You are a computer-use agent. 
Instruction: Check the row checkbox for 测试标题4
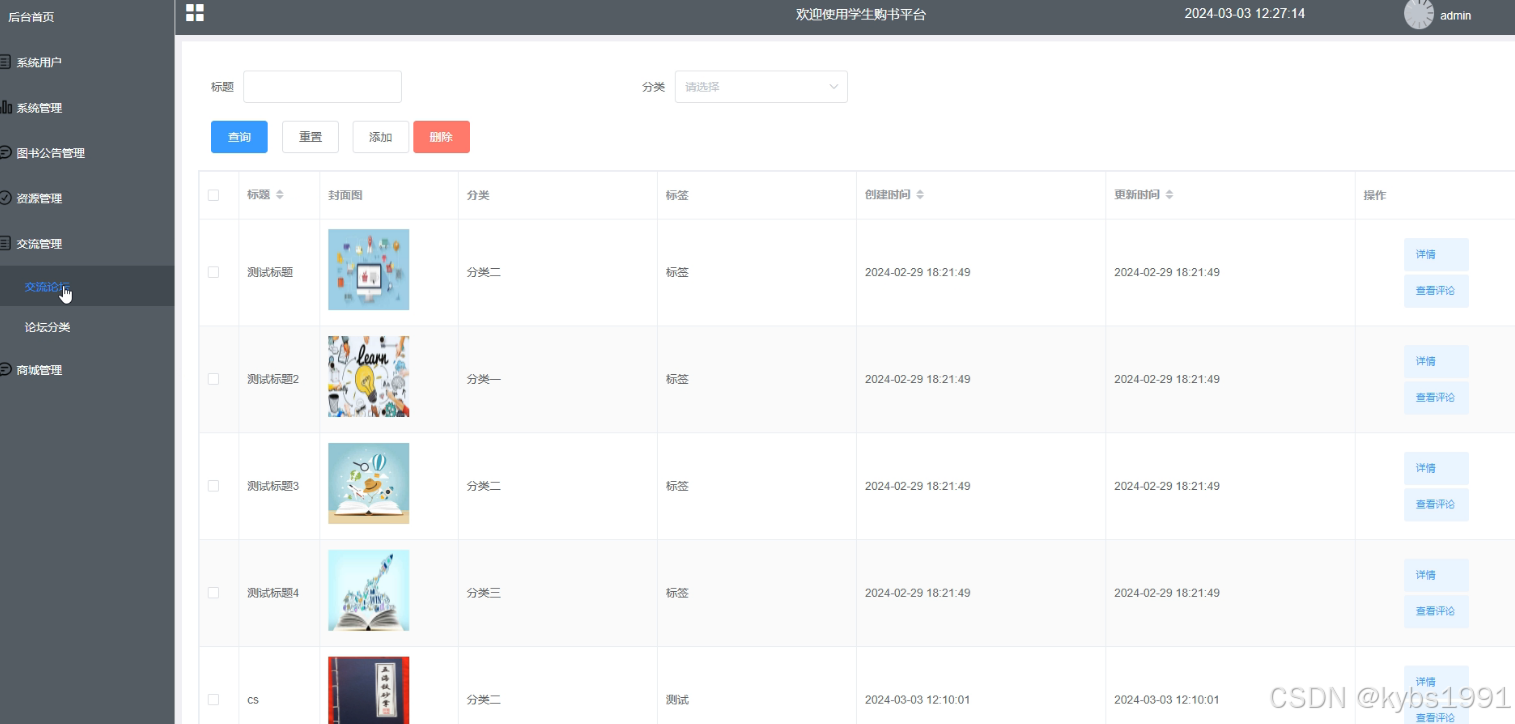(x=213, y=593)
